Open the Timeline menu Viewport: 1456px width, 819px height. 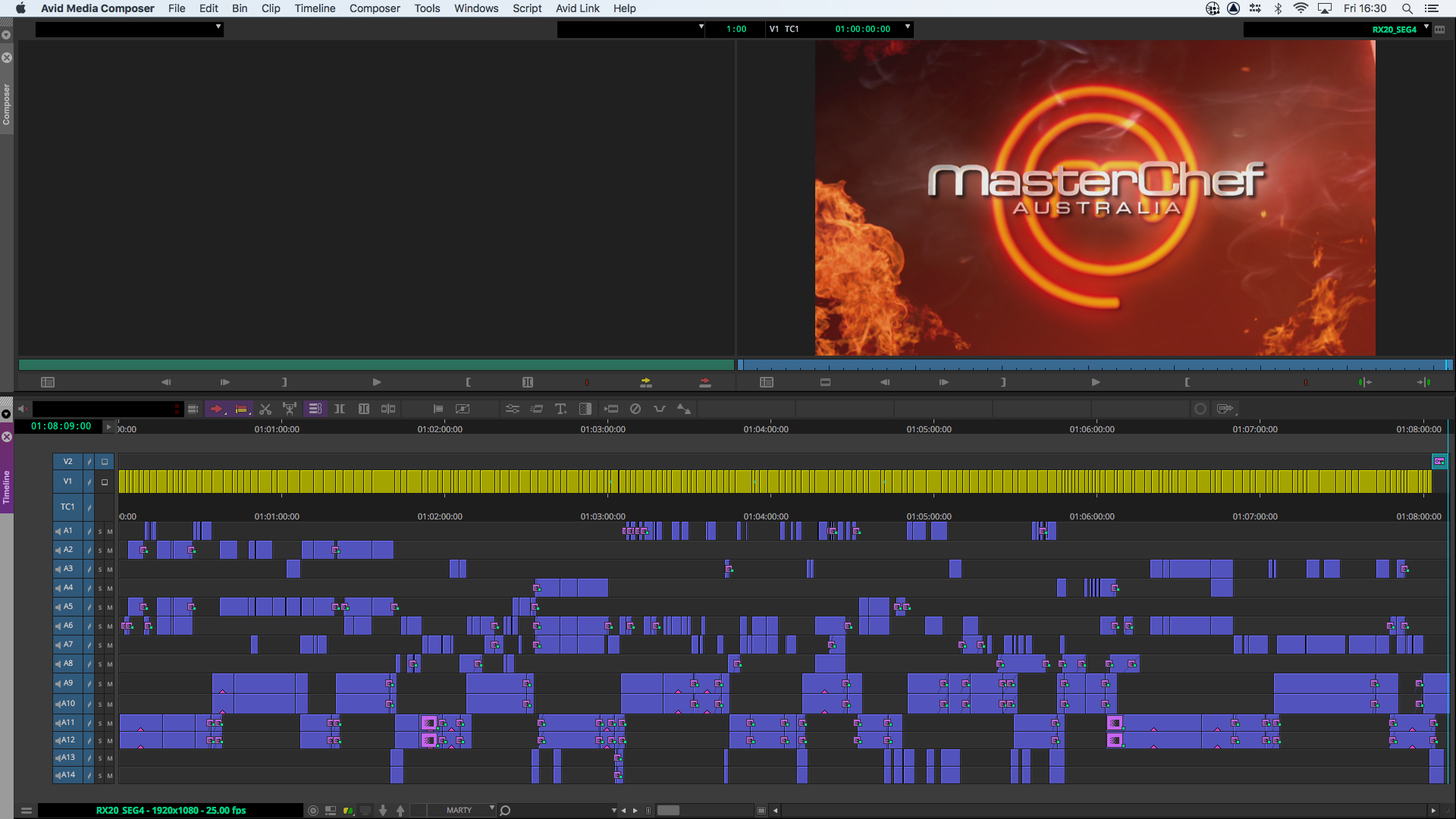coord(315,8)
